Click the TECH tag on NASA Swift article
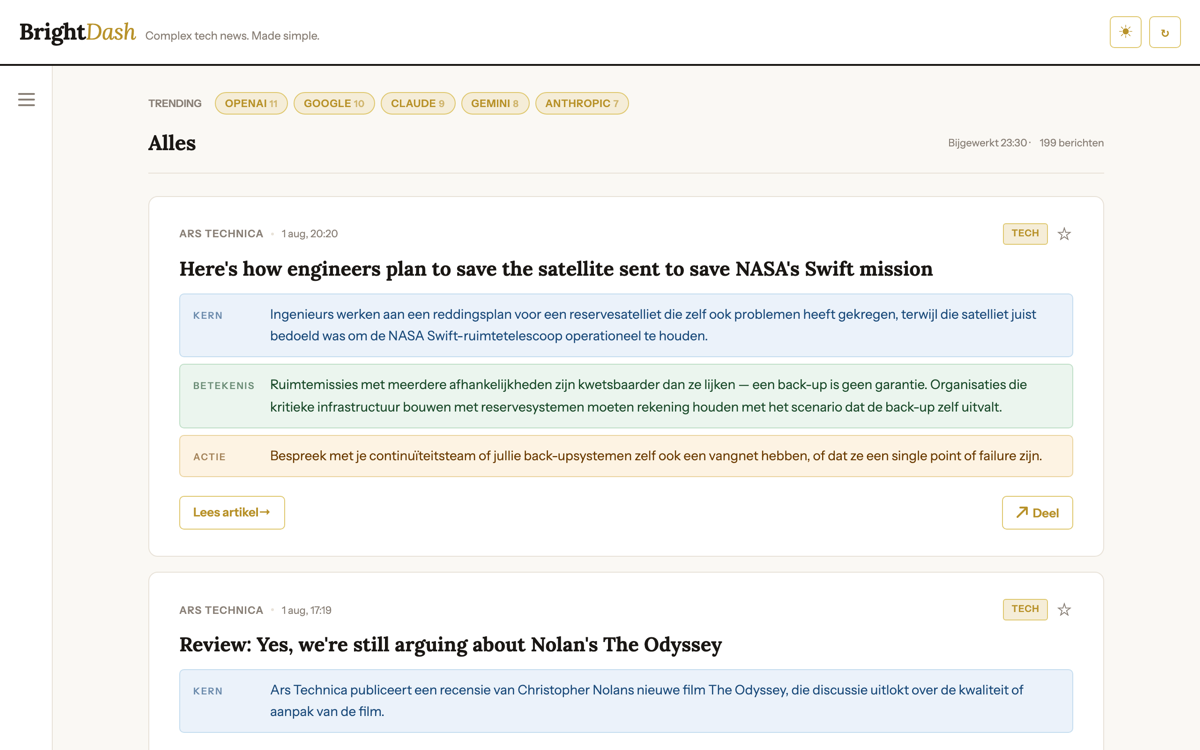 (1025, 233)
